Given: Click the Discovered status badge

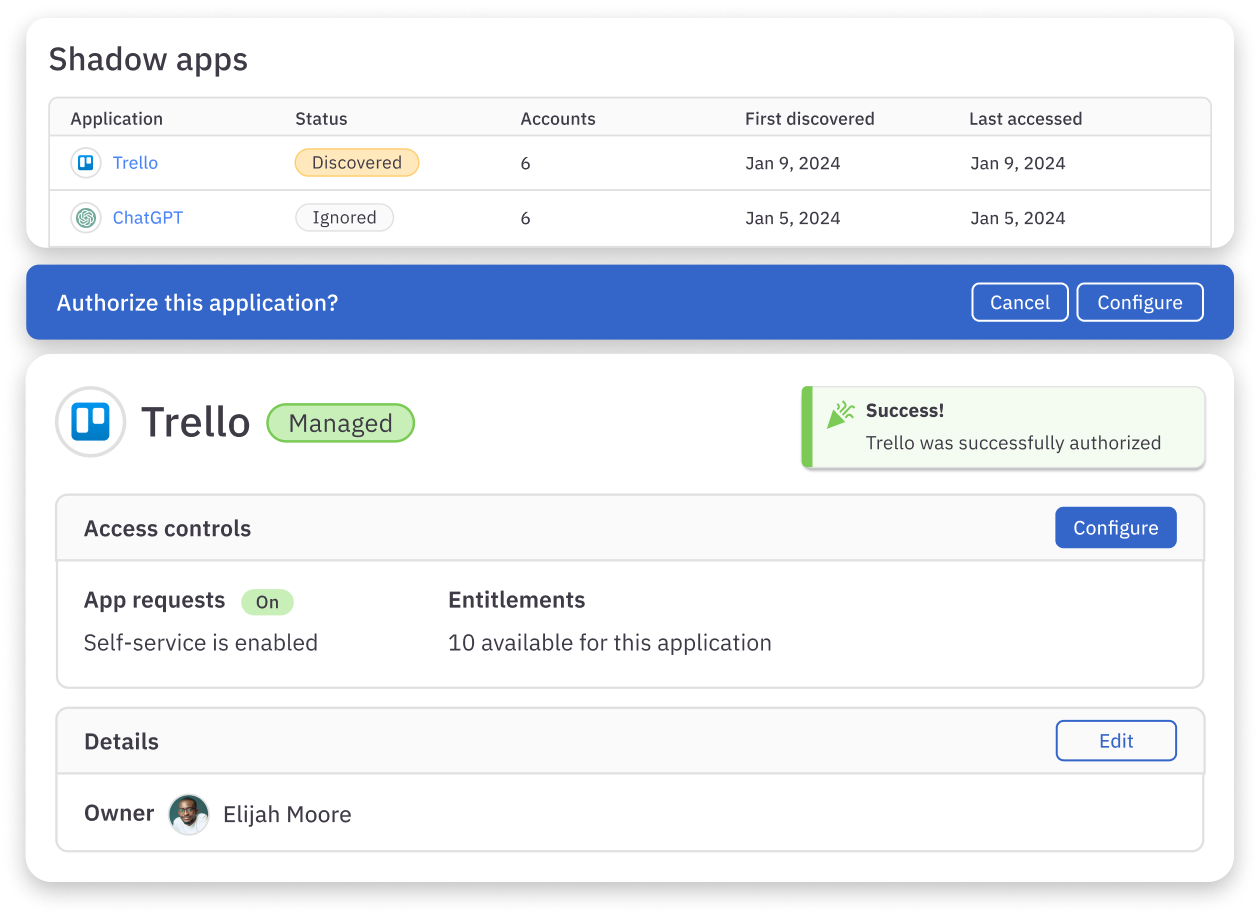Looking at the screenshot, I should coord(356,163).
